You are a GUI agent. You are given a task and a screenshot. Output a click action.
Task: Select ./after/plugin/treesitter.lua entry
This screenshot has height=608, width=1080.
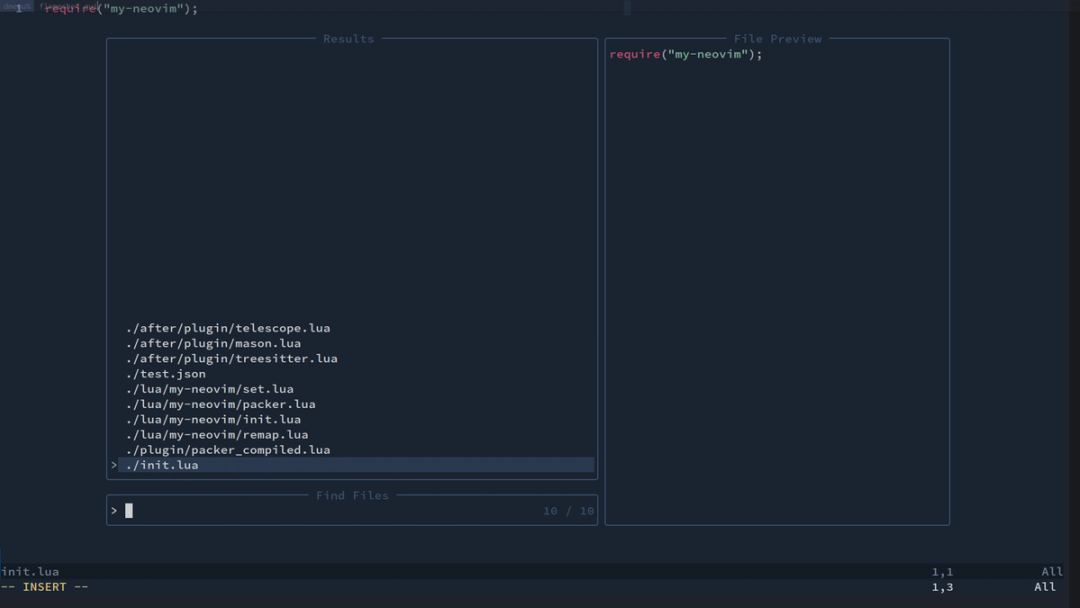pos(230,358)
